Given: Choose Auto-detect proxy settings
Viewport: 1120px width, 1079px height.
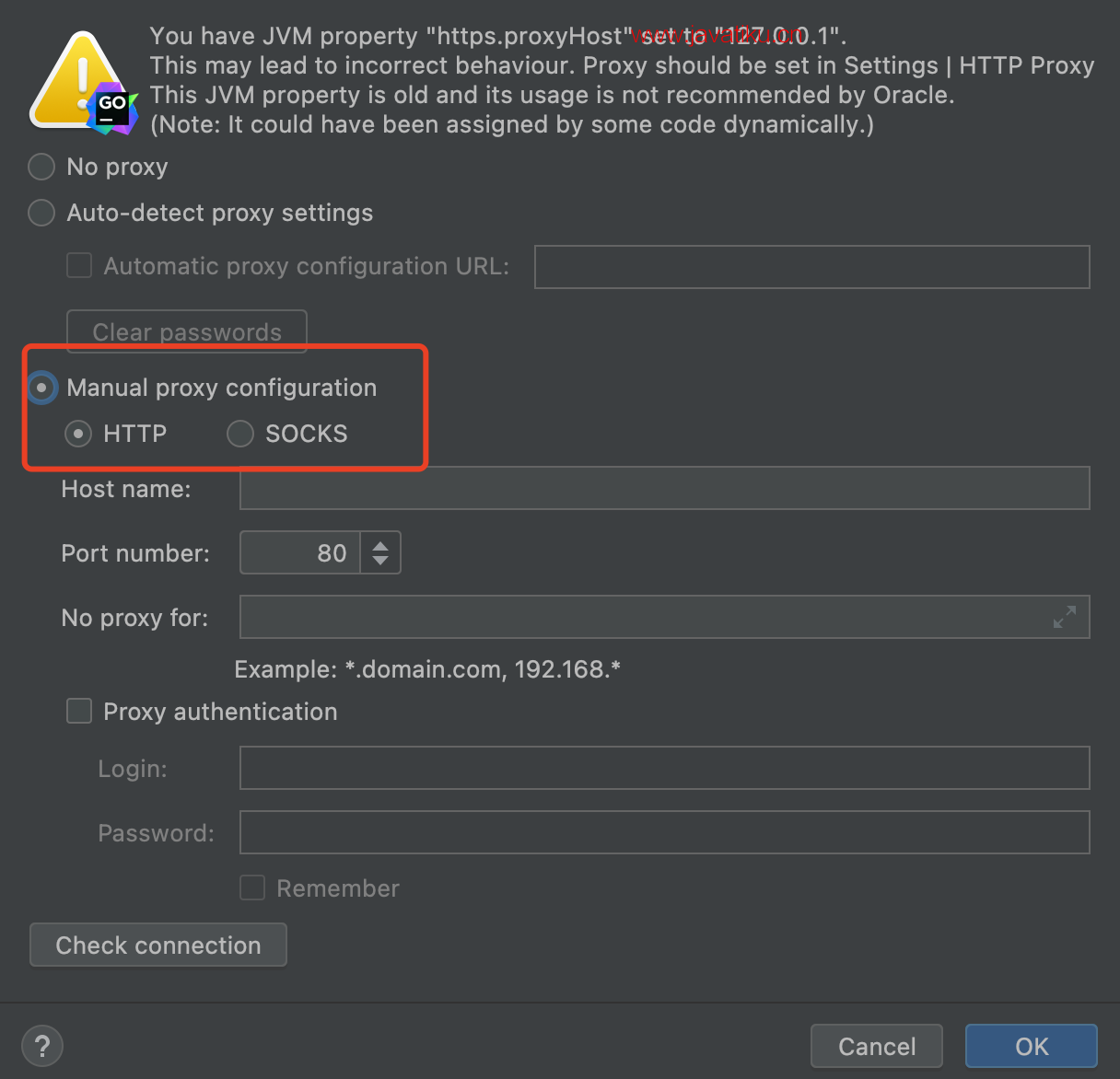Looking at the screenshot, I should pyautogui.click(x=41, y=213).
